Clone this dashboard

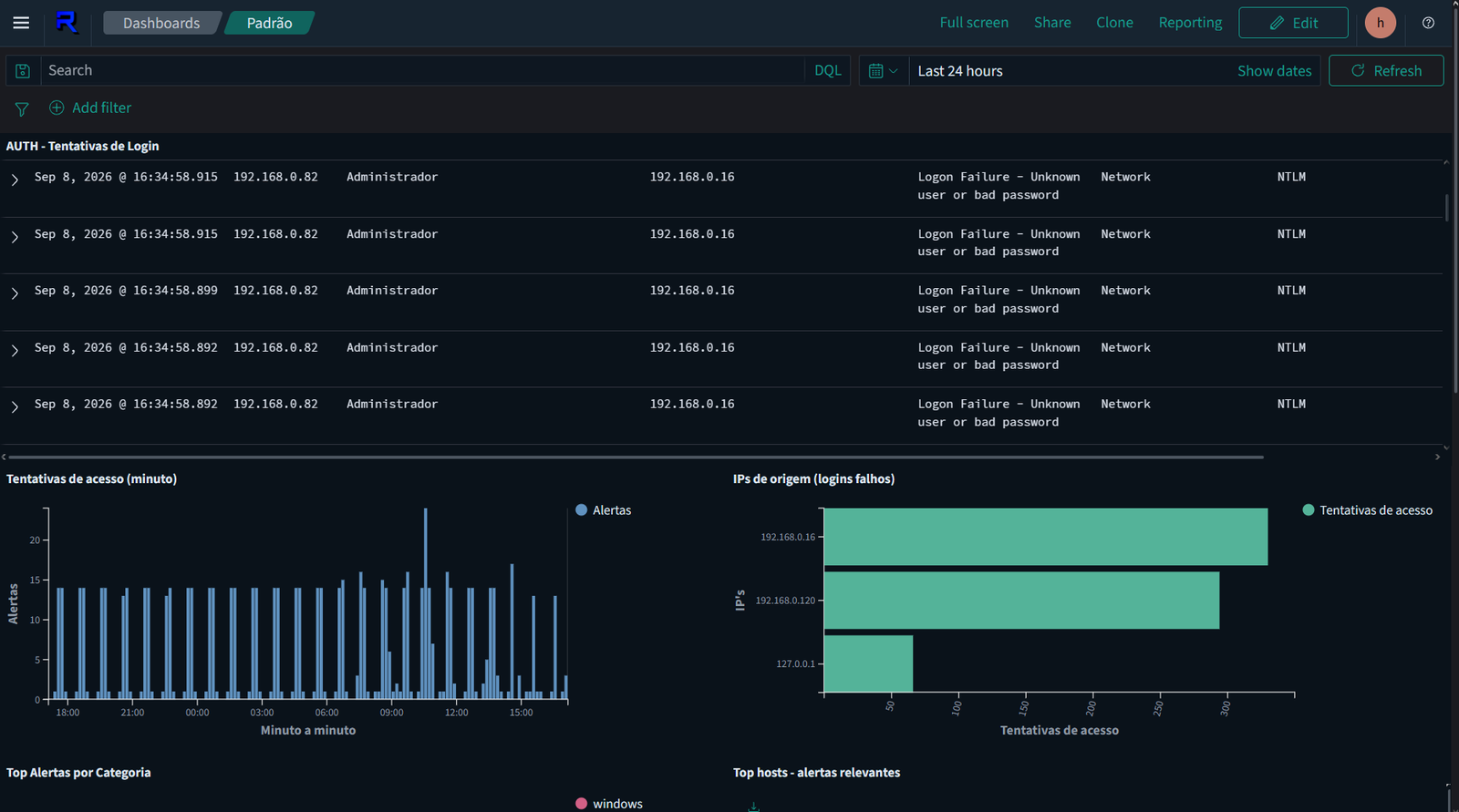[1114, 23]
